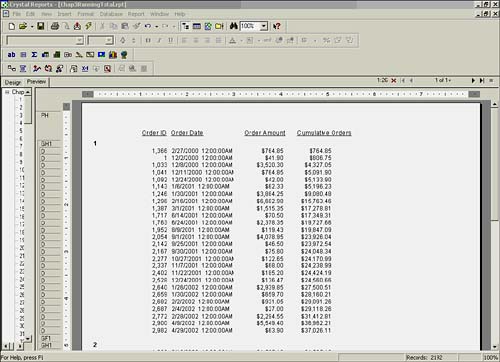Click the binoculars Find icon
The width and height of the screenshot is (500, 362).
tap(234, 26)
